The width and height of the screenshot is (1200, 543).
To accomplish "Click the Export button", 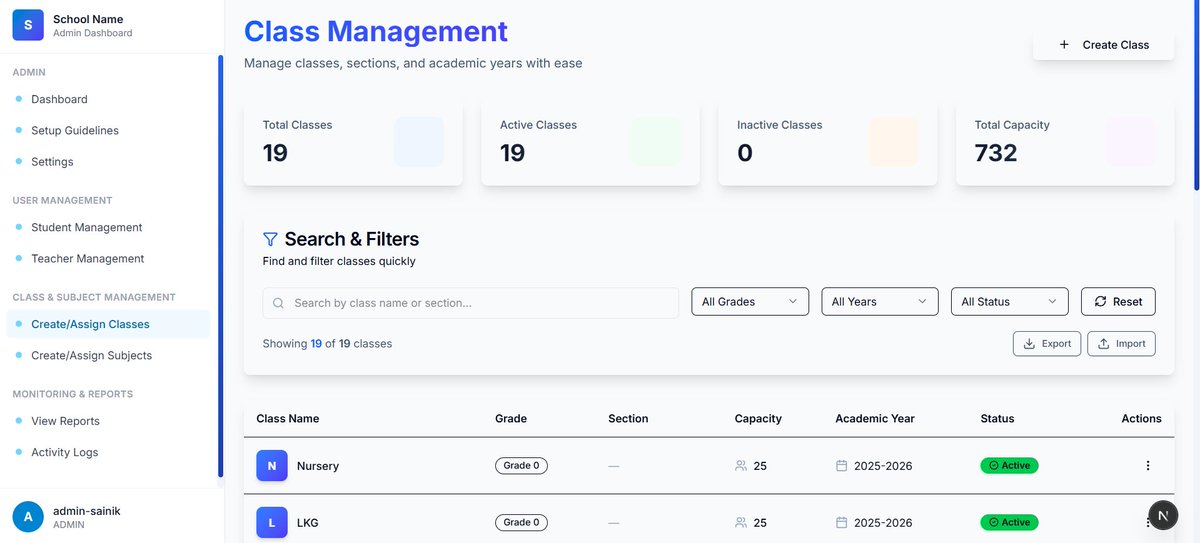I will [x=1047, y=344].
